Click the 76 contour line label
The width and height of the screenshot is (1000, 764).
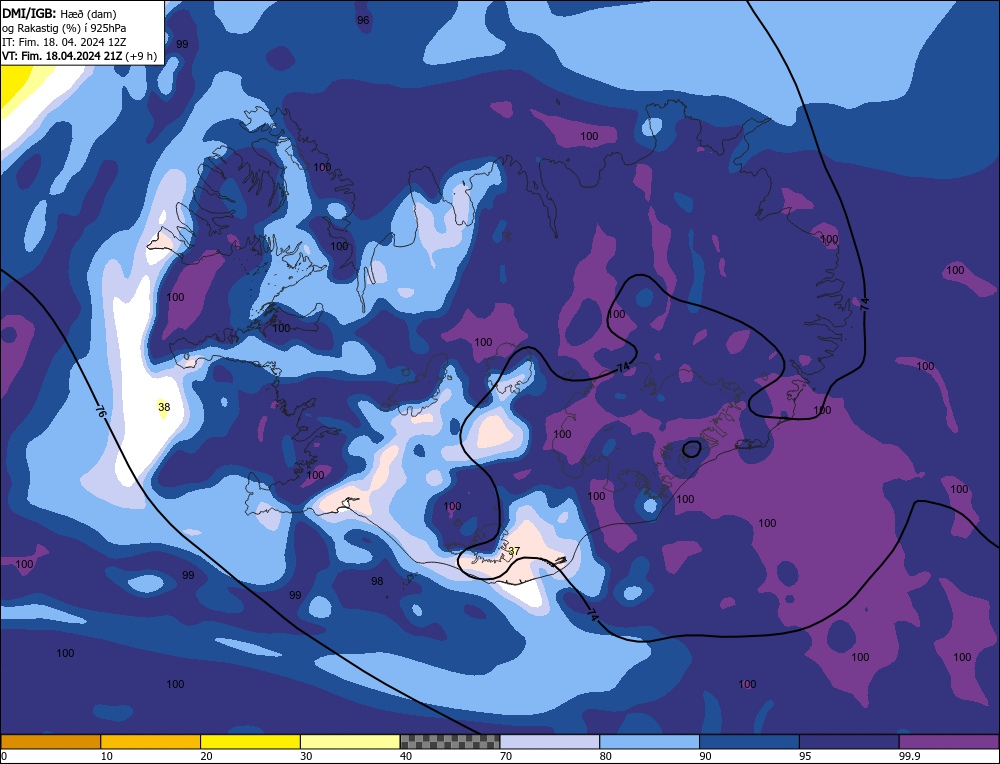[x=101, y=411]
